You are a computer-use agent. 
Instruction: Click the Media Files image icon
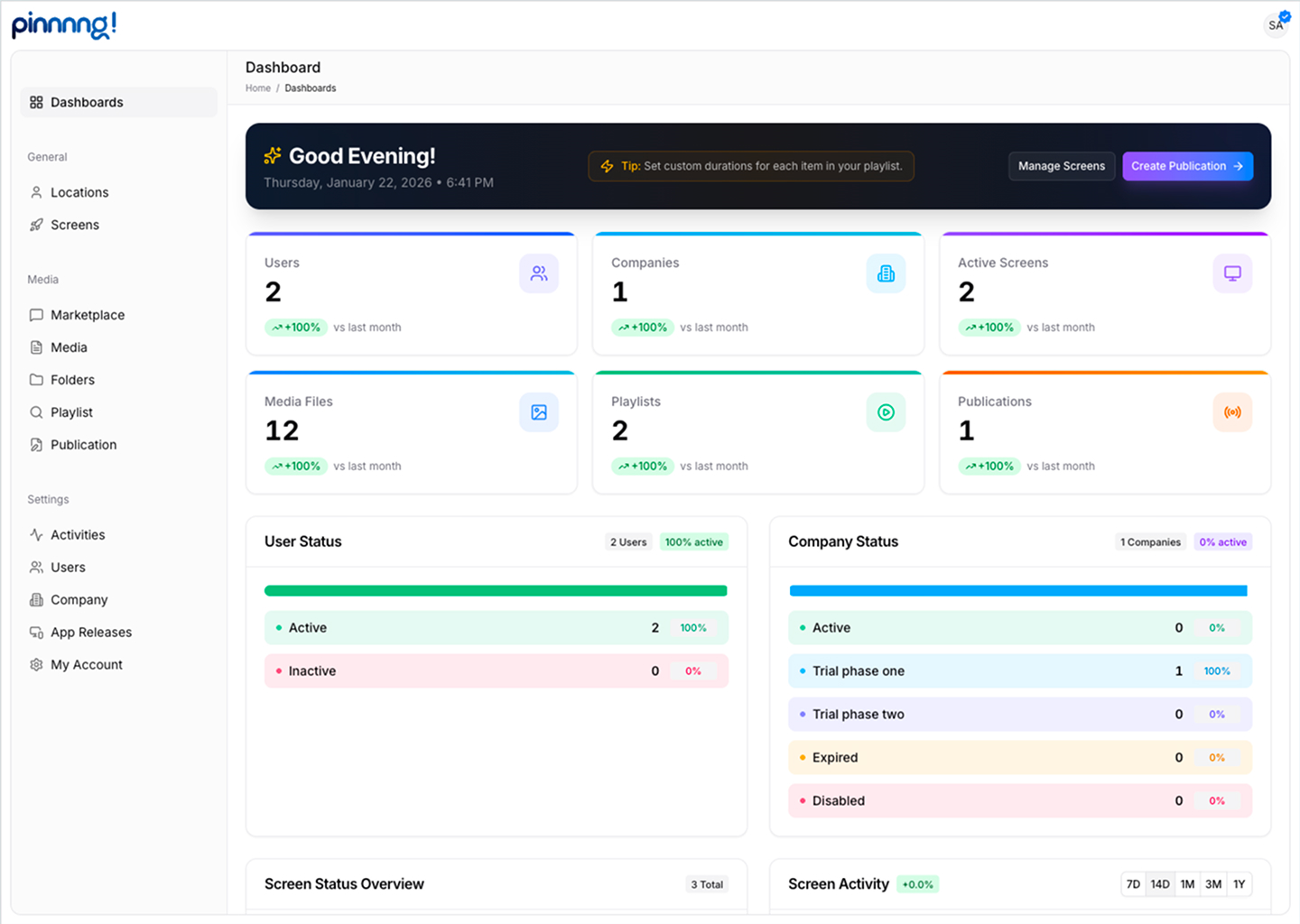[538, 412]
